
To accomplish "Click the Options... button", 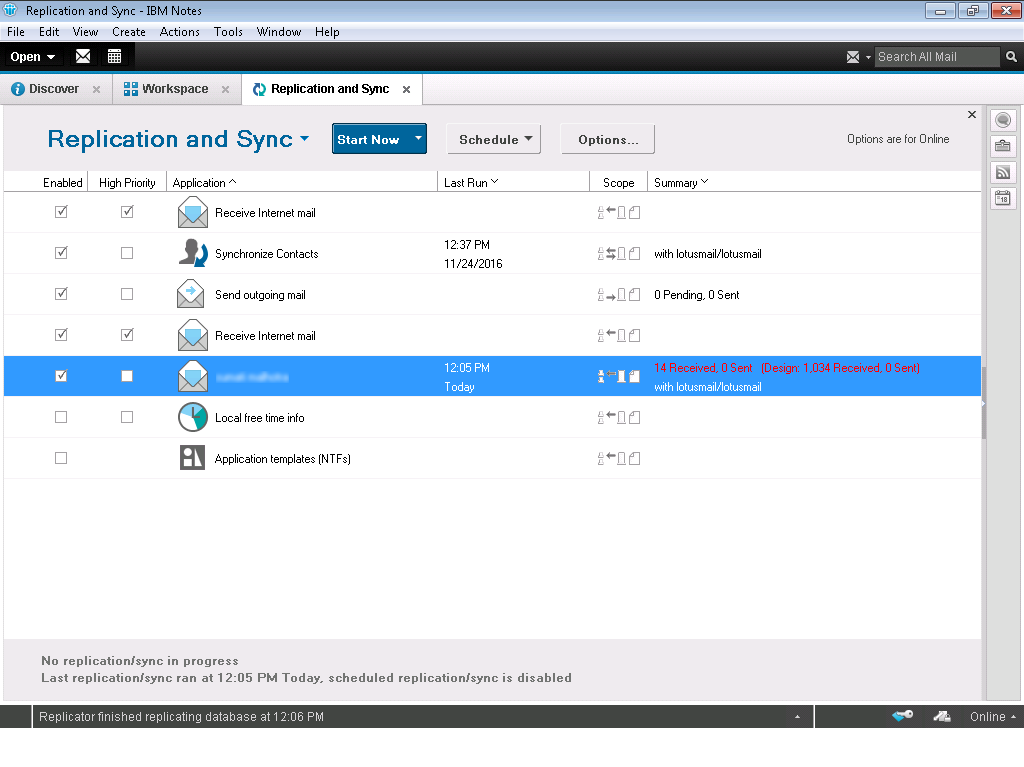I will [x=607, y=140].
